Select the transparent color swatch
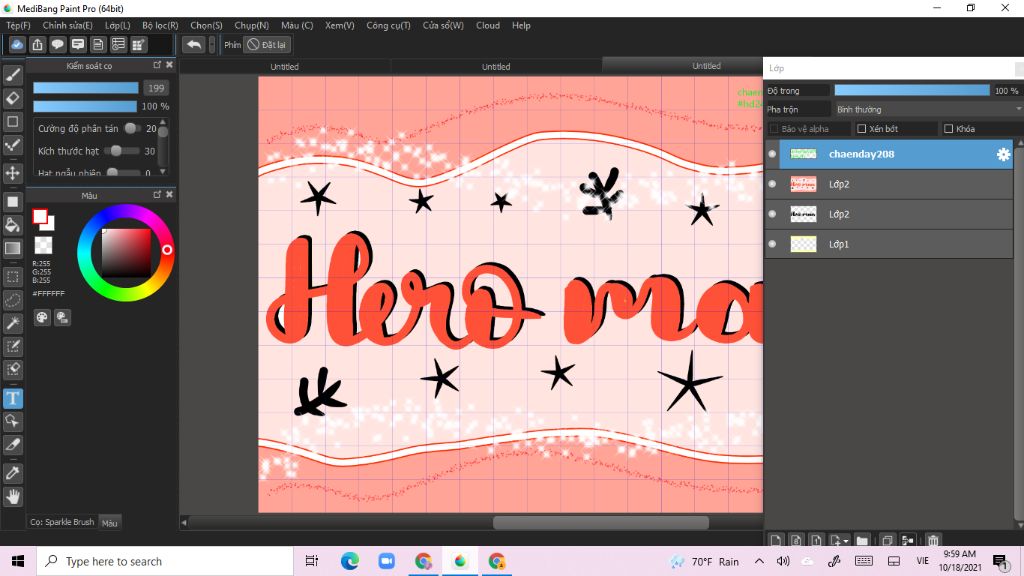 [43, 246]
